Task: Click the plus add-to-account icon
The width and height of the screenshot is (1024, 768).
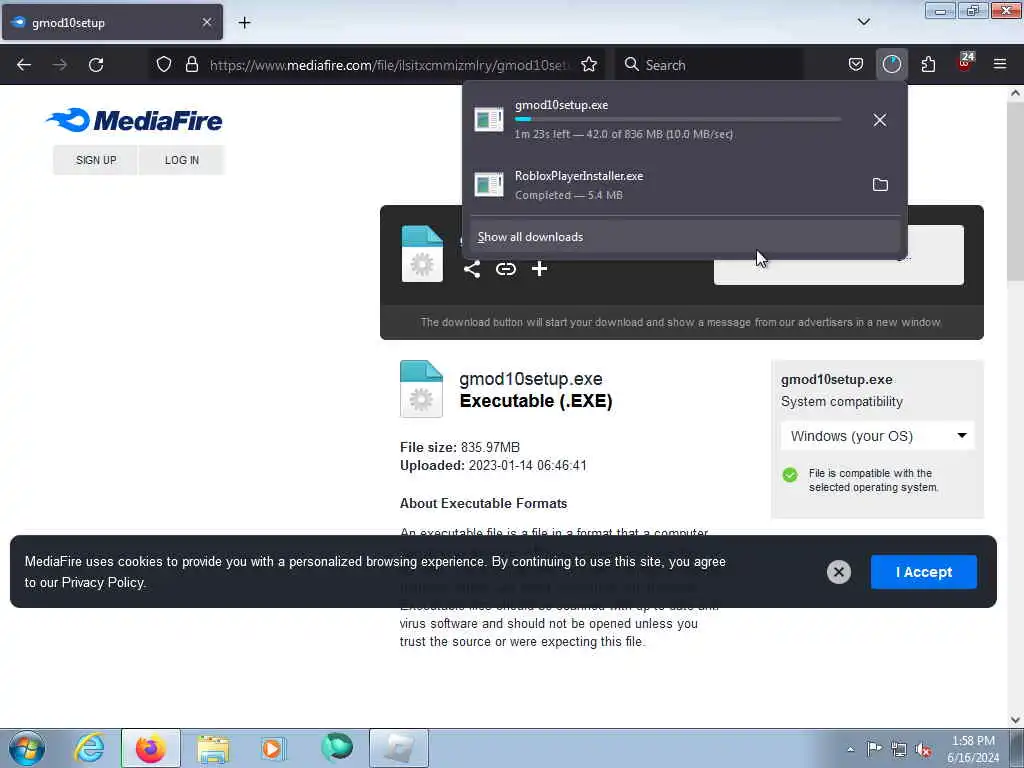Action: 539,269
